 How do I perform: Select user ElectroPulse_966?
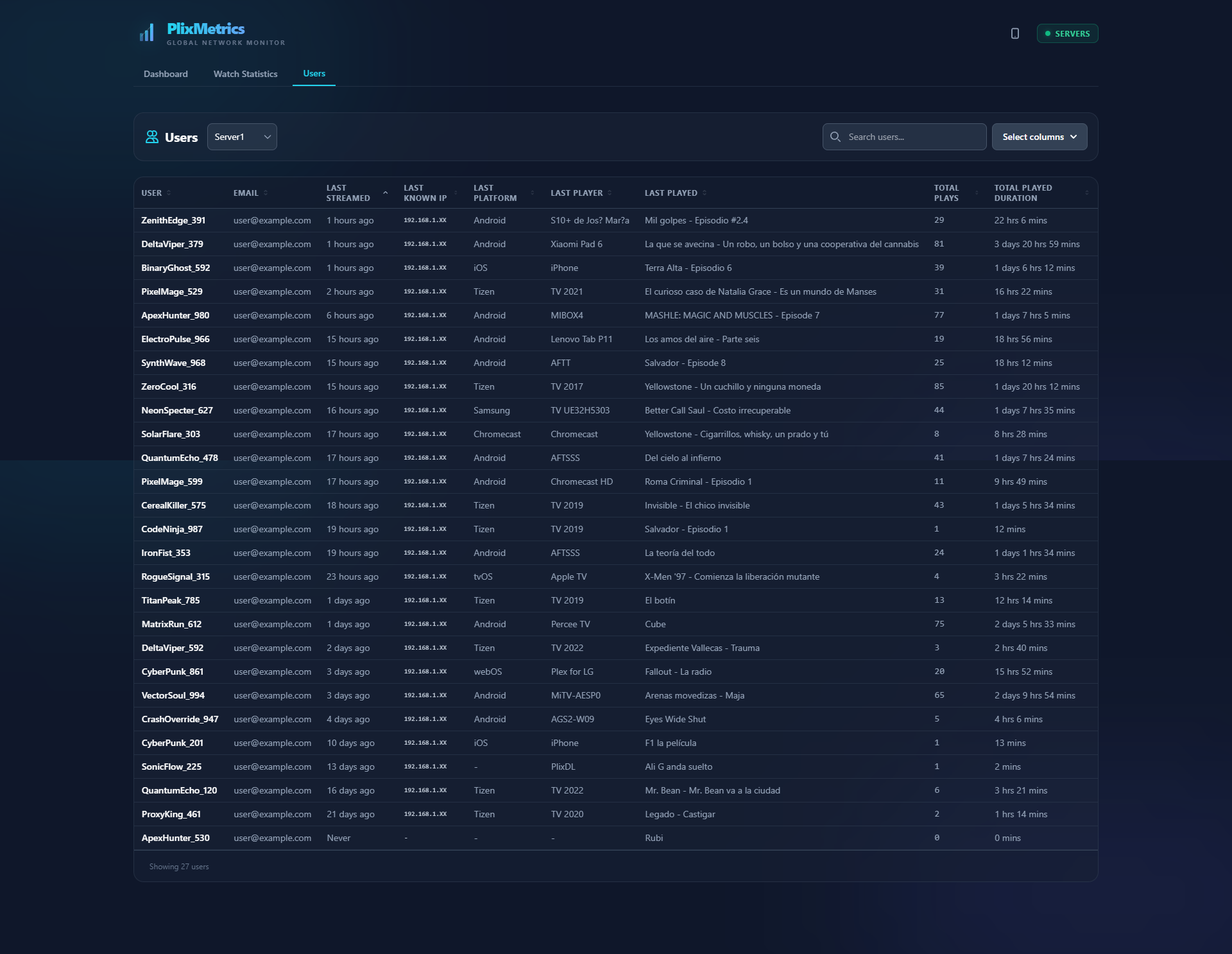(x=175, y=339)
